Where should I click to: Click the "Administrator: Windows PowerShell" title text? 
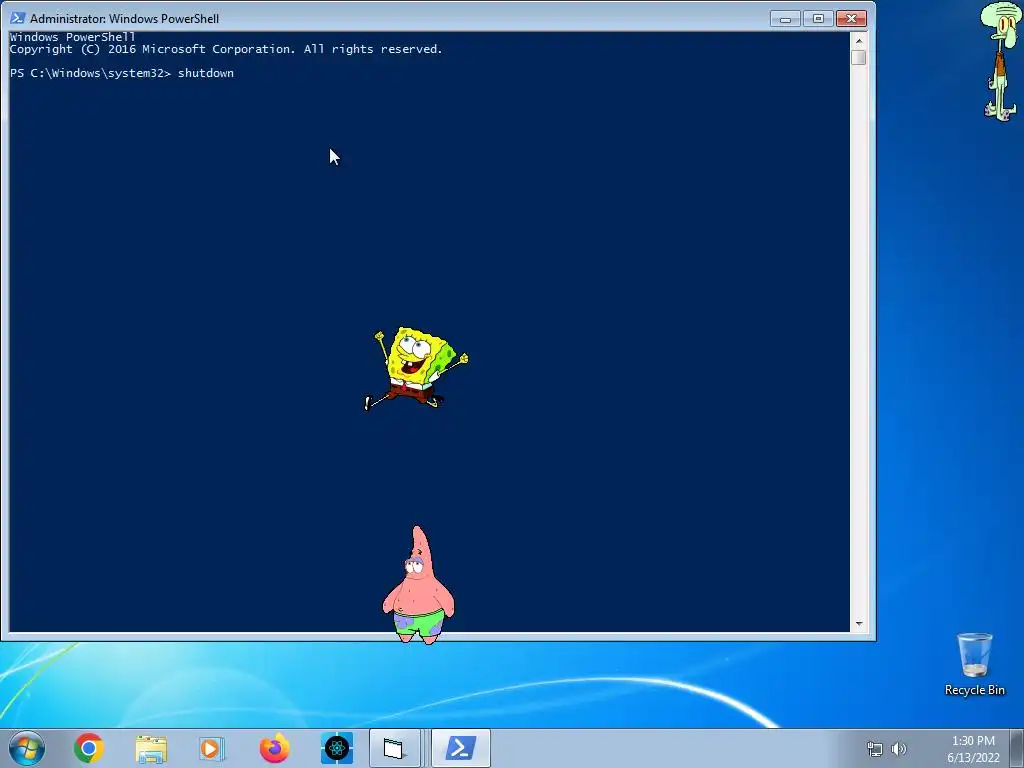(x=124, y=19)
